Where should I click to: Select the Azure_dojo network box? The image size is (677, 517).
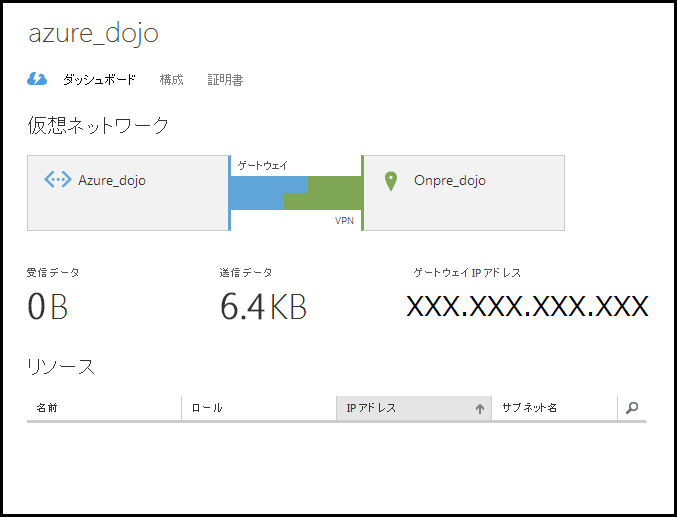click(x=128, y=193)
